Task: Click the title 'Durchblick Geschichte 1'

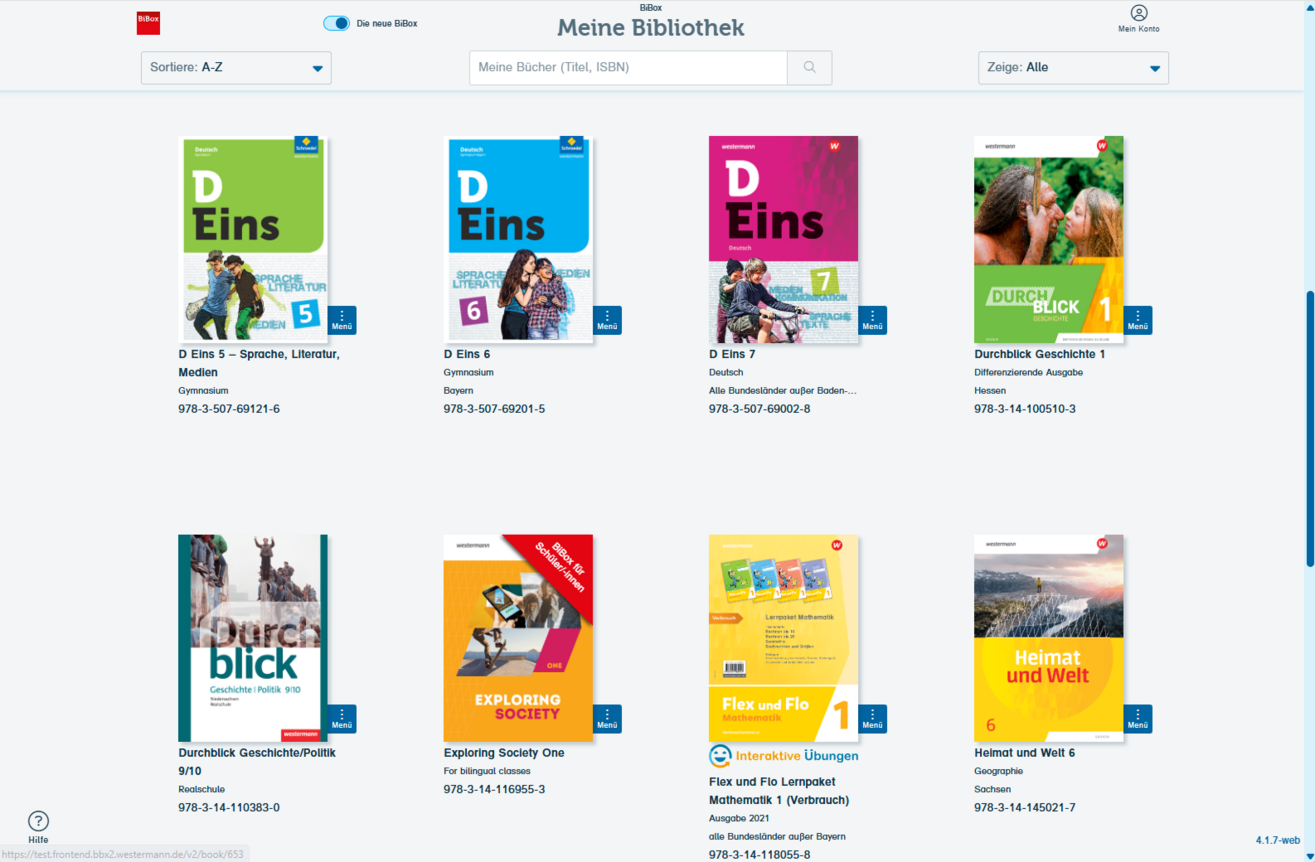Action: (1040, 354)
